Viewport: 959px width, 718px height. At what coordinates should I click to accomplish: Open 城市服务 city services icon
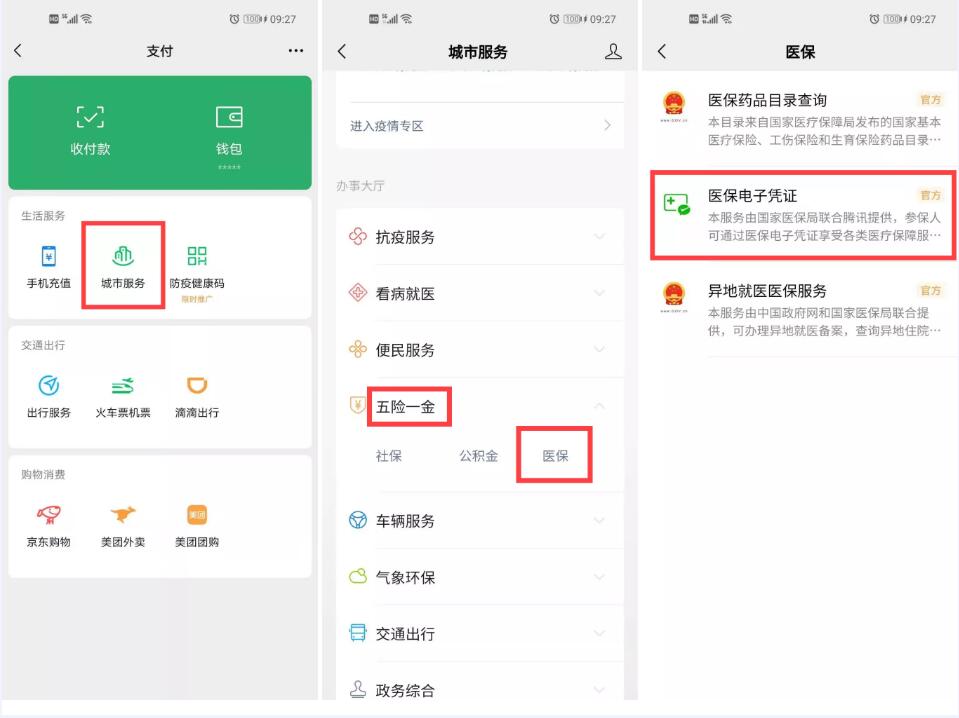(x=121, y=263)
